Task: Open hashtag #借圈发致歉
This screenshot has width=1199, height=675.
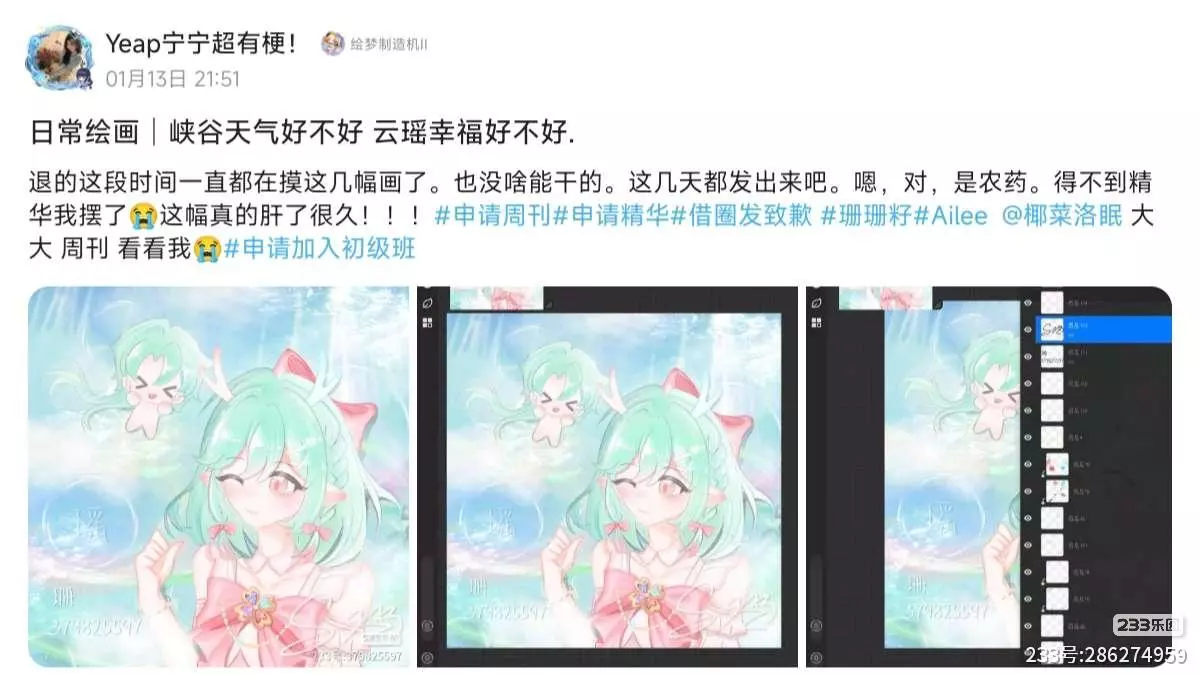Action: pyautogui.click(x=741, y=216)
